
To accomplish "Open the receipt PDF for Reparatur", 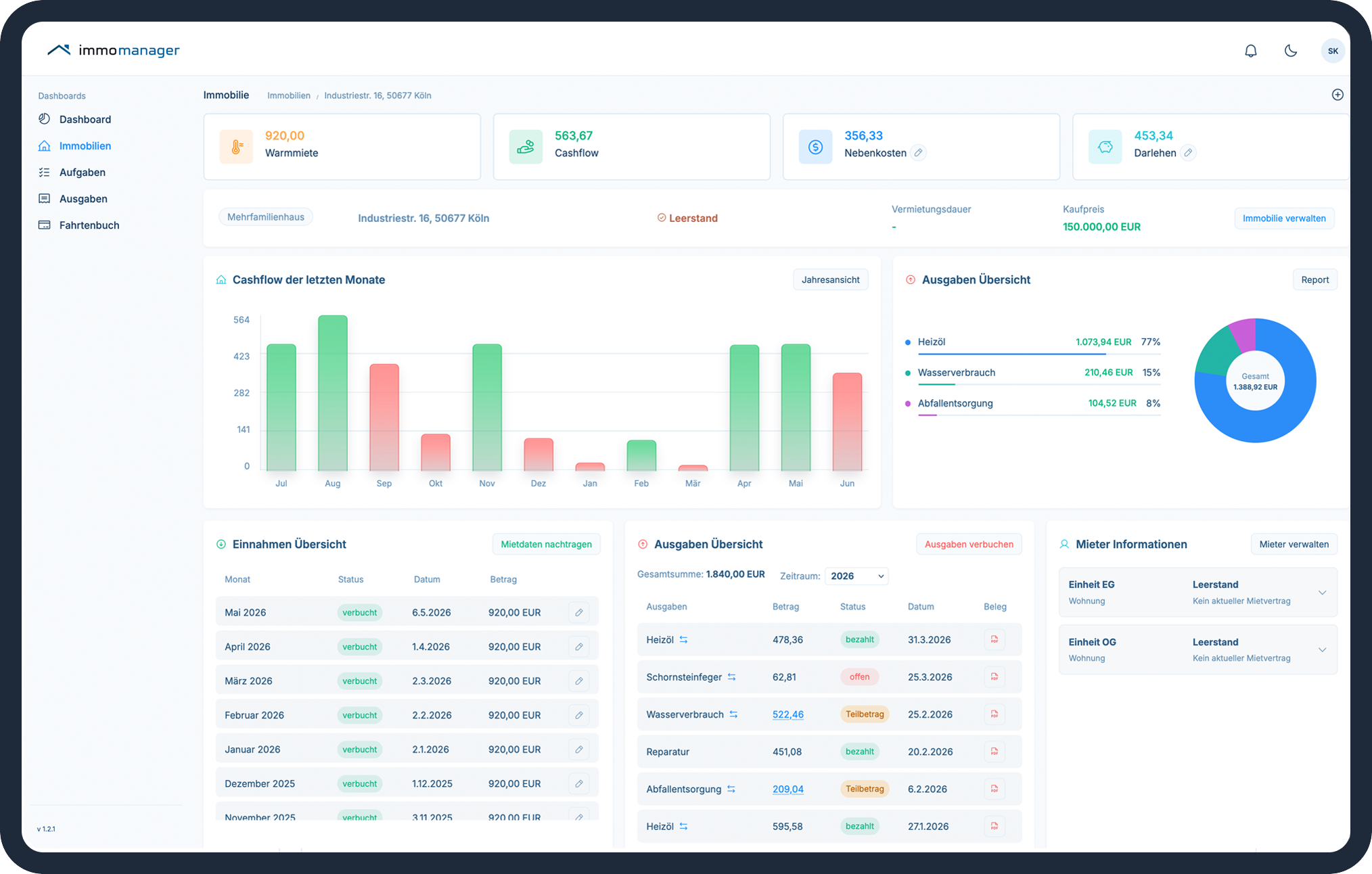I will coord(994,751).
